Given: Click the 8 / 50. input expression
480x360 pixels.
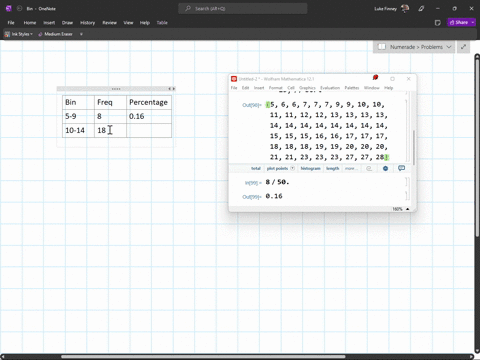Looking at the screenshot, I should [277, 182].
